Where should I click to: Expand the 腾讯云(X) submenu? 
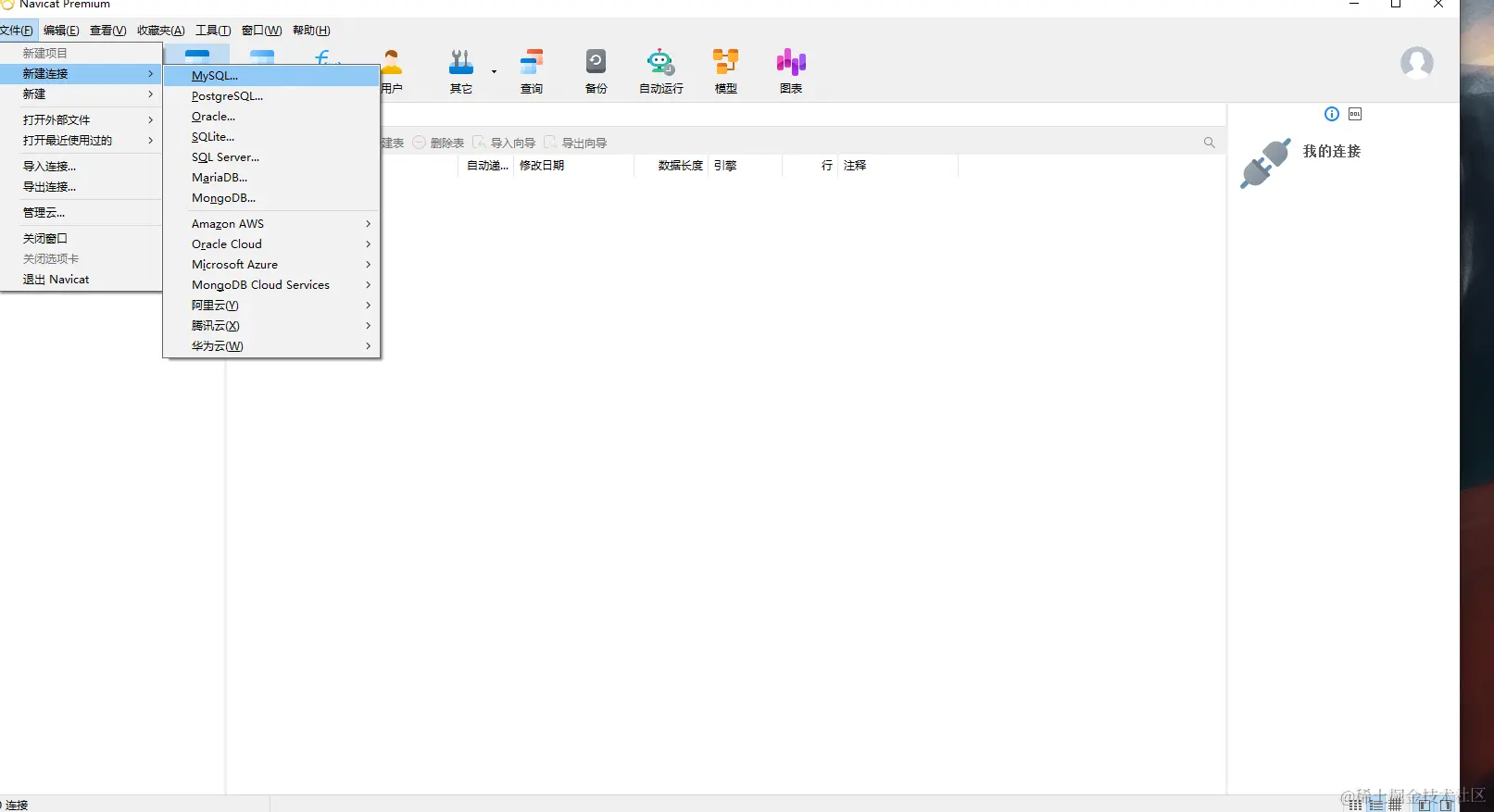coord(271,326)
